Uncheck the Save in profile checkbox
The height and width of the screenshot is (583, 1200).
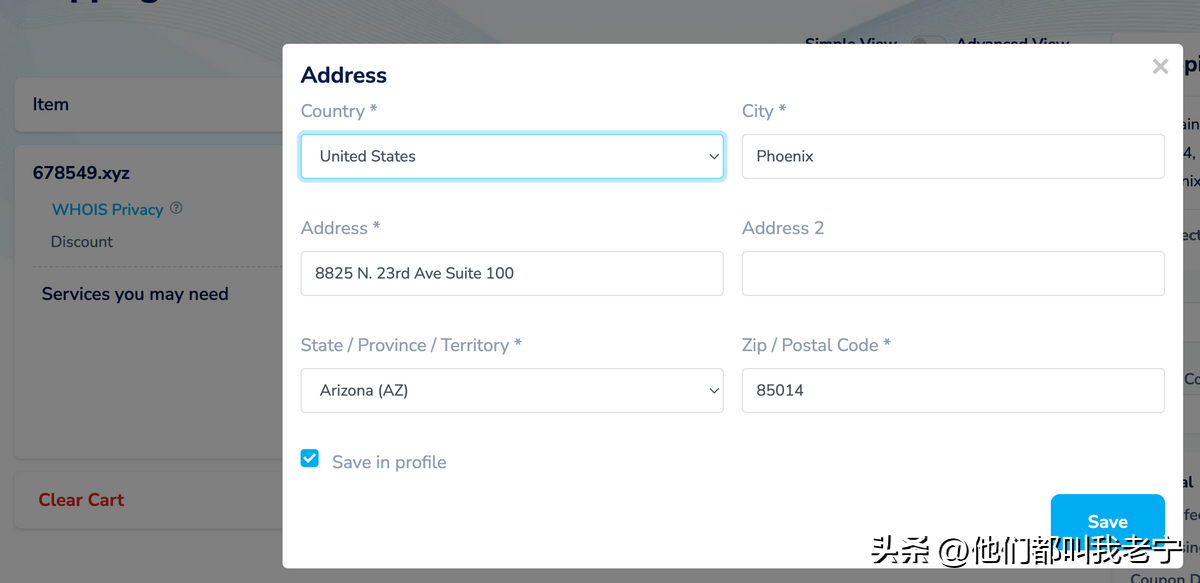point(310,459)
